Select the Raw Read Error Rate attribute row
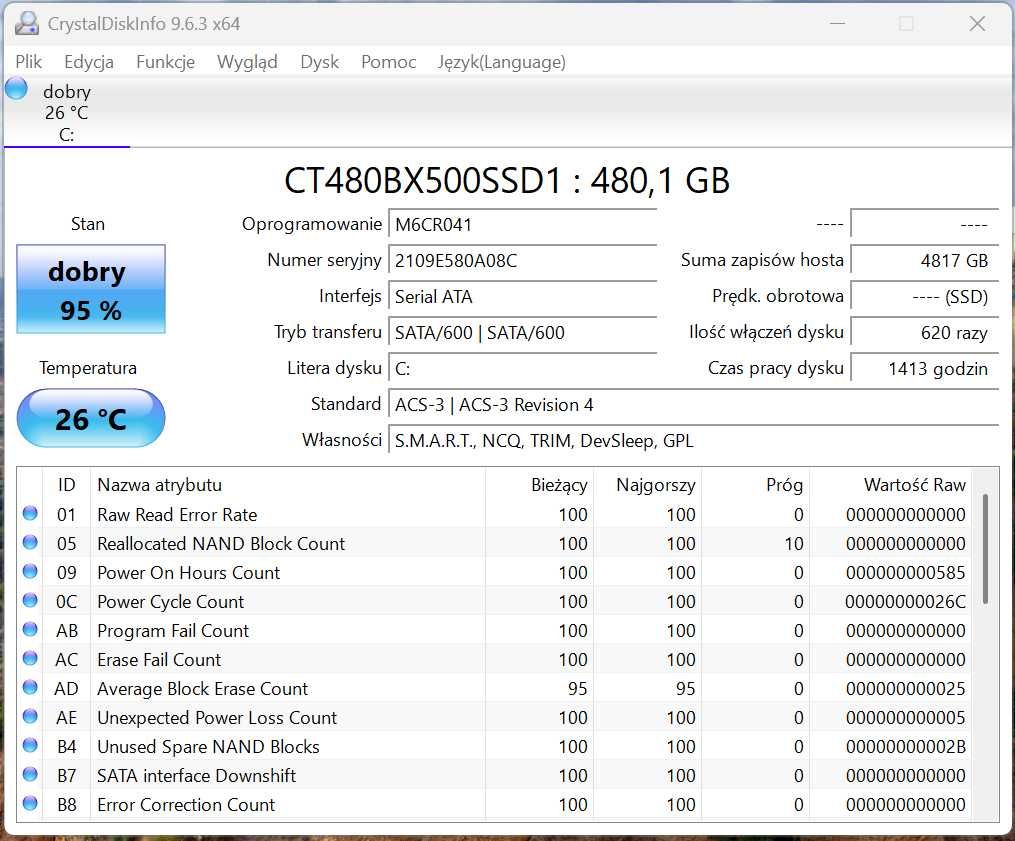 point(495,515)
